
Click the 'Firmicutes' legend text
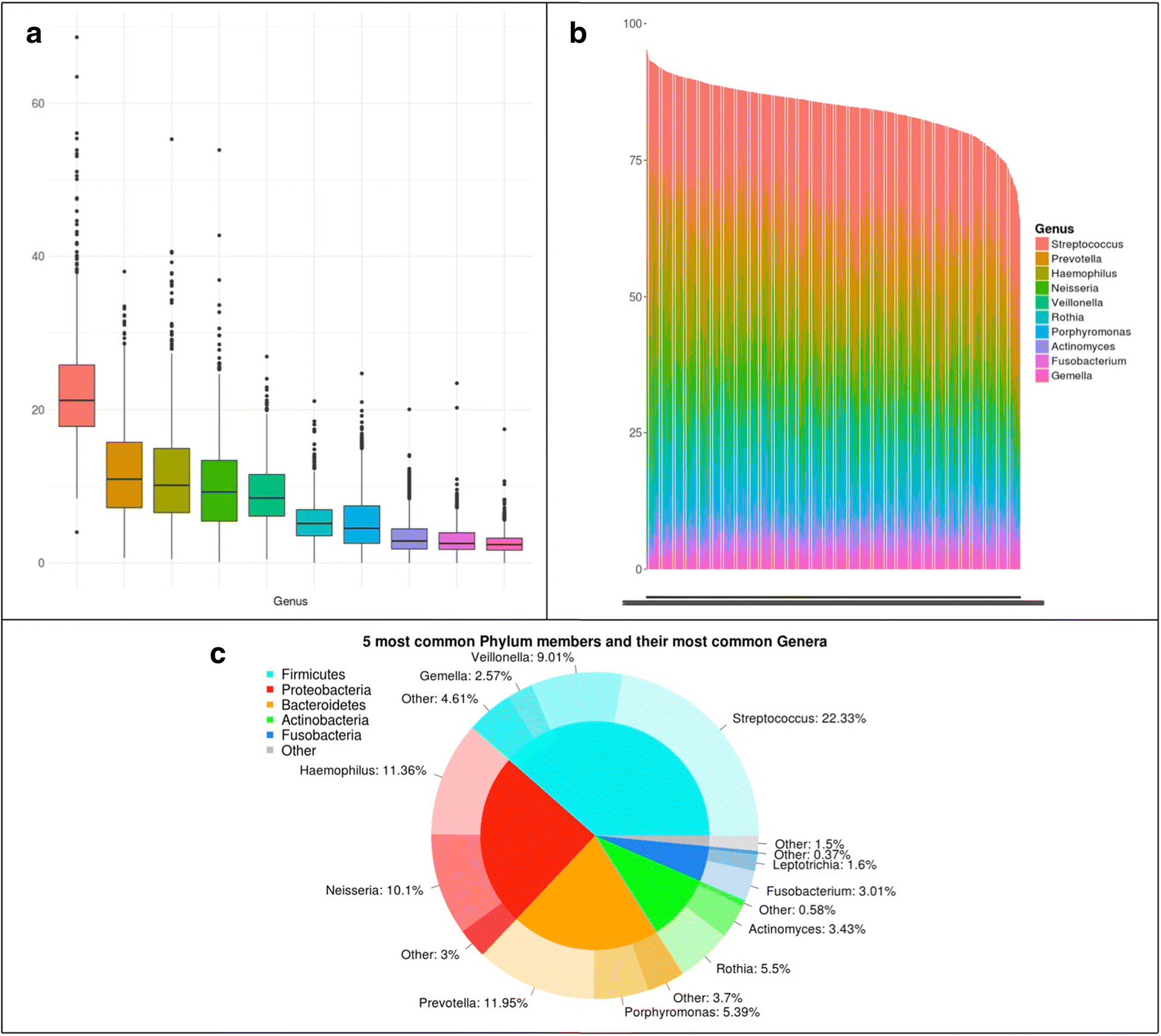(313, 675)
